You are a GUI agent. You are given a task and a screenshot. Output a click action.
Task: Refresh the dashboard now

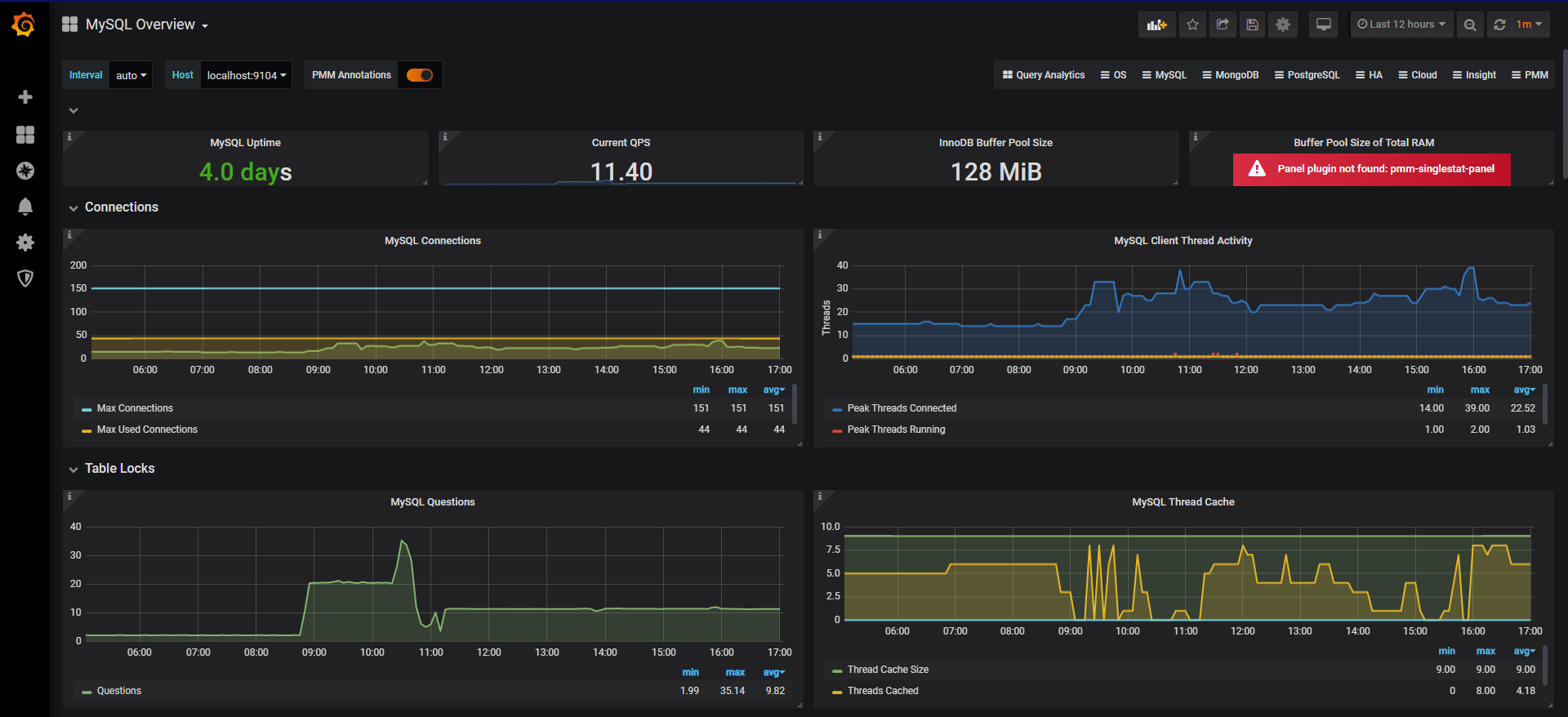(1499, 24)
